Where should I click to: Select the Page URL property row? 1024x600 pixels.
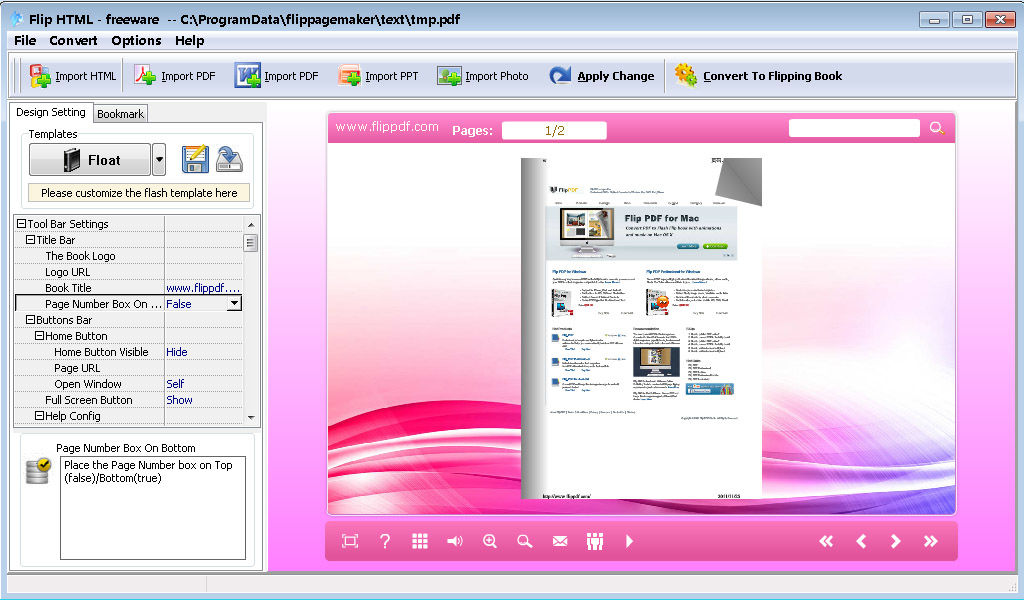tap(129, 368)
